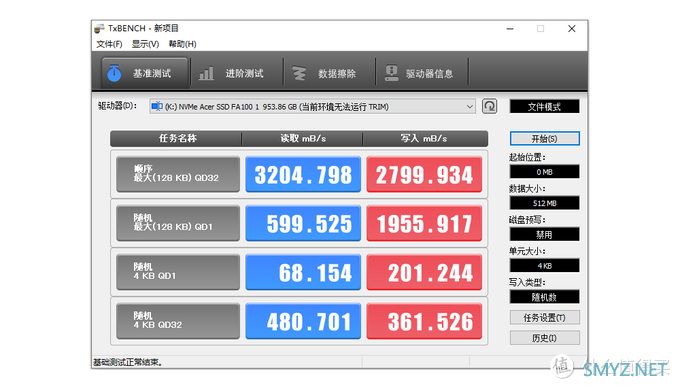This screenshot has width=680, height=389.
Task: Click the TxBENCH app icon in title bar
Action: [x=99, y=29]
